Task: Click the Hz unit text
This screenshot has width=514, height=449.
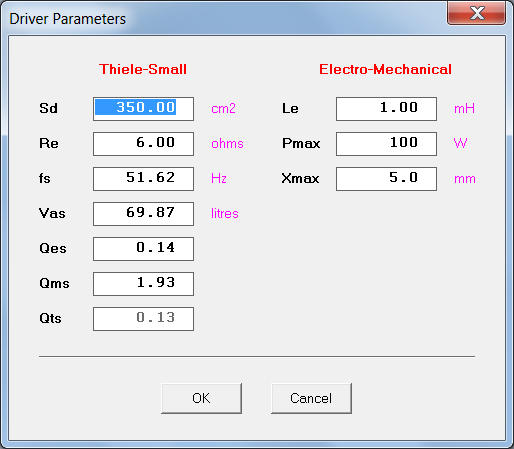Action: tap(219, 179)
